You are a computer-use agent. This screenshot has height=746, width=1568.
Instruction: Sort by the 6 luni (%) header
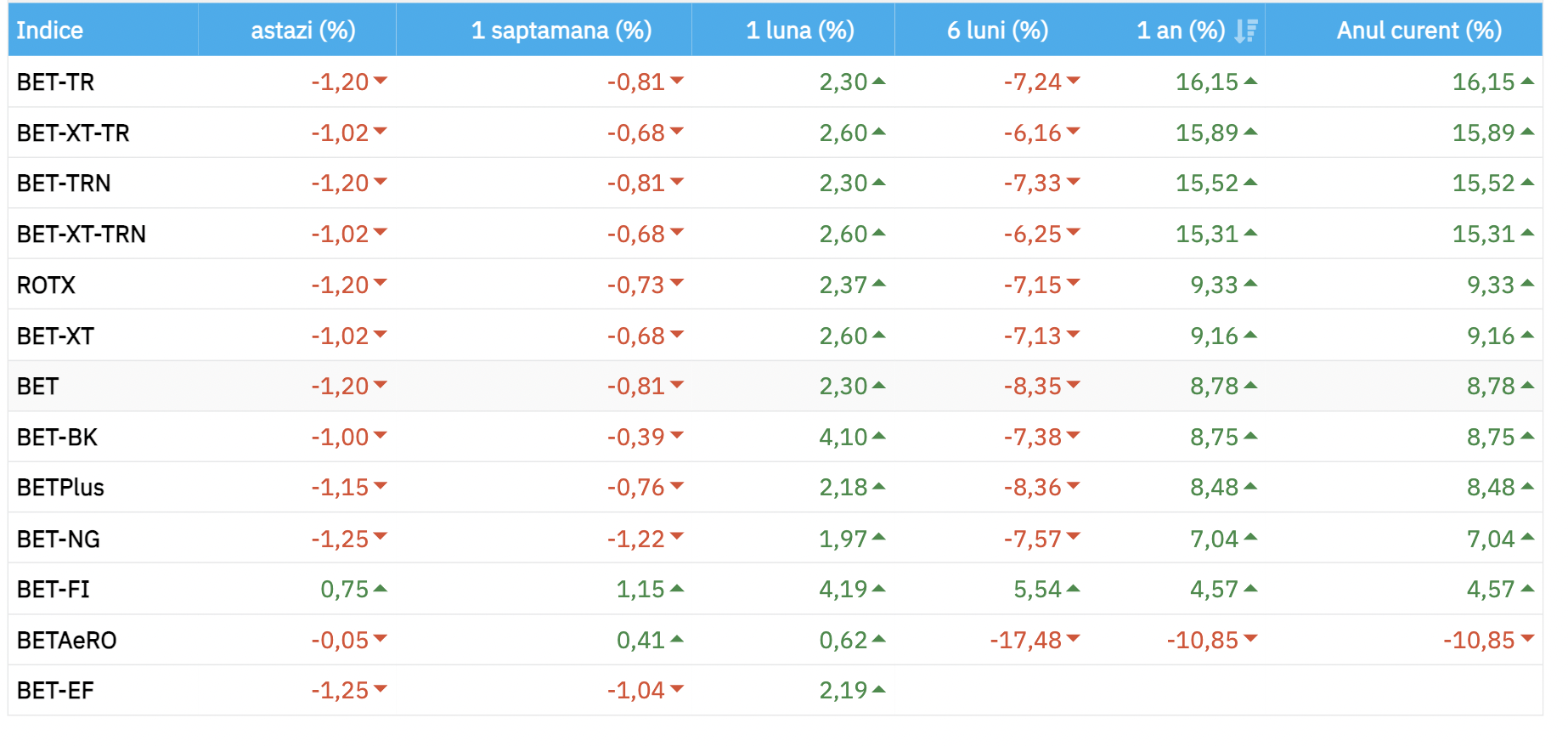click(x=997, y=31)
